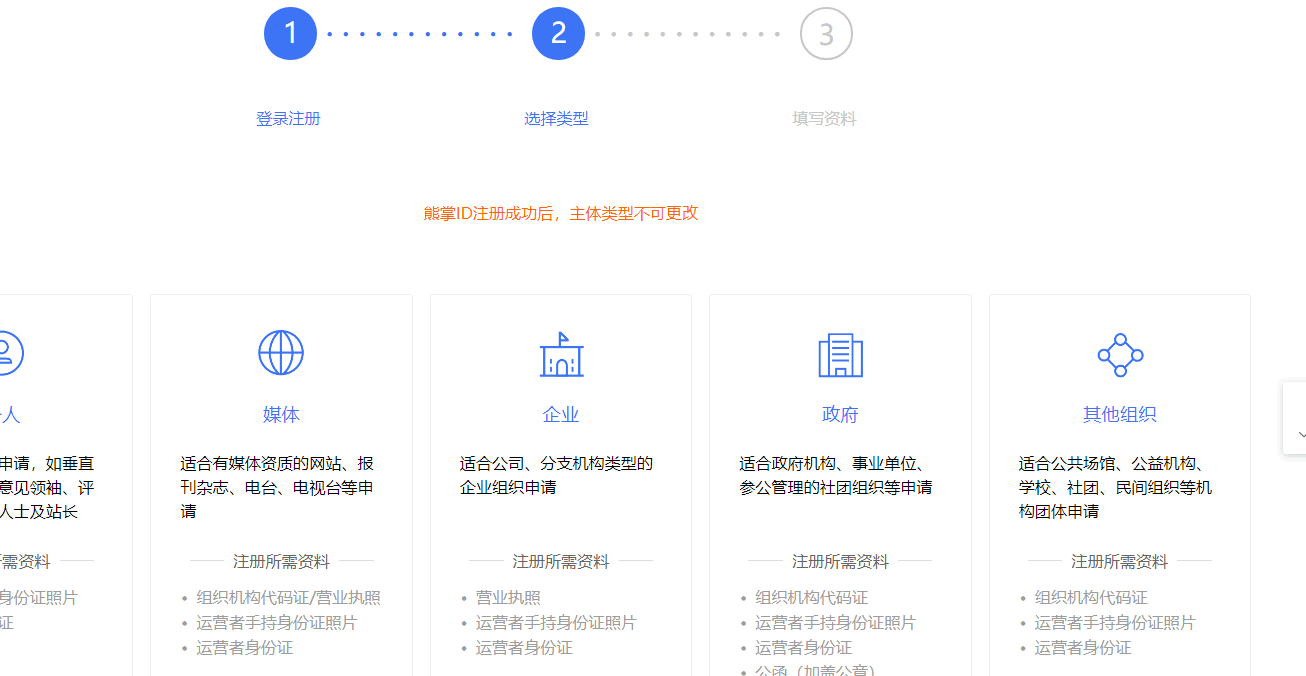
Task: Click the blue step 2 circle
Action: (x=558, y=33)
